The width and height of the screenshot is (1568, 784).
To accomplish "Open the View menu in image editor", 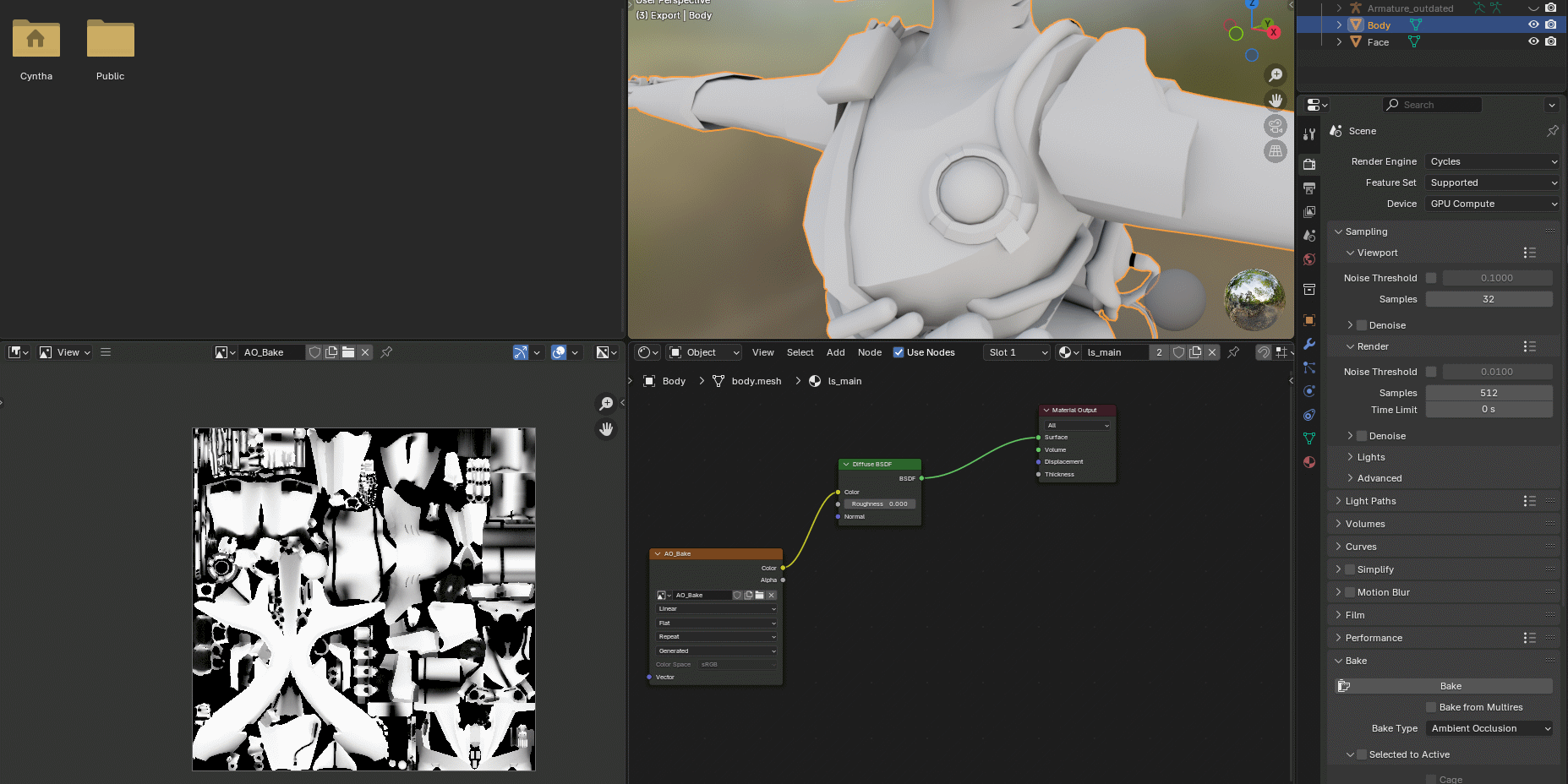I will [68, 352].
